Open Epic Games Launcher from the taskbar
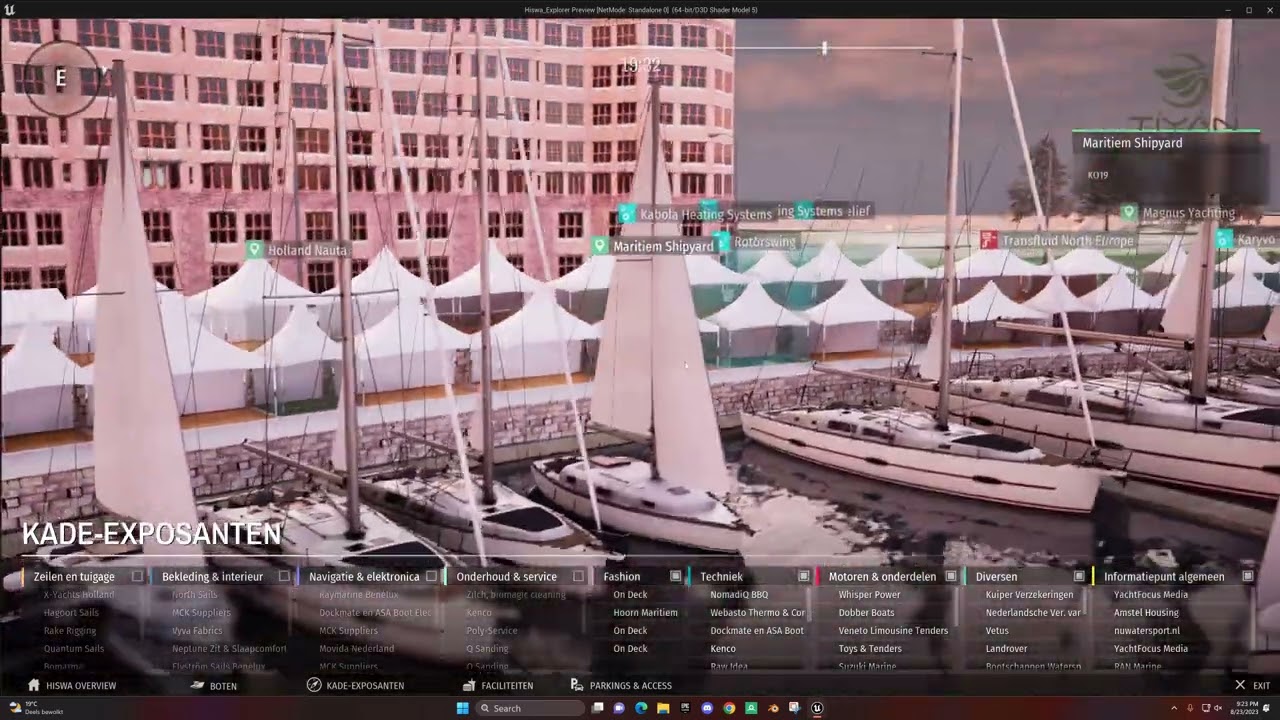 [x=685, y=708]
